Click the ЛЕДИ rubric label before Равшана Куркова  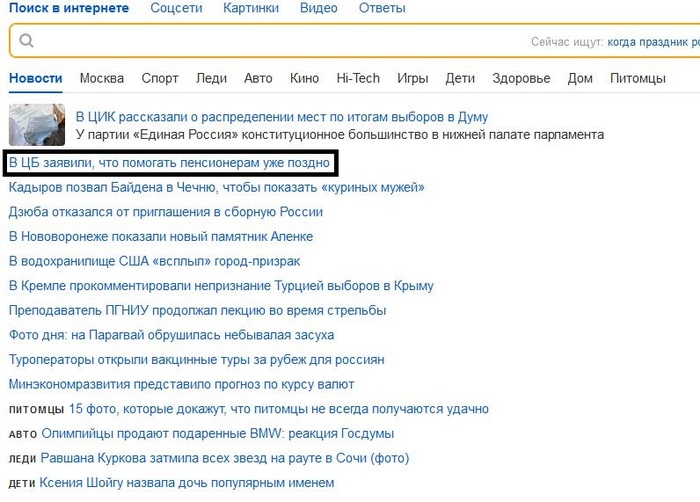[22, 459]
